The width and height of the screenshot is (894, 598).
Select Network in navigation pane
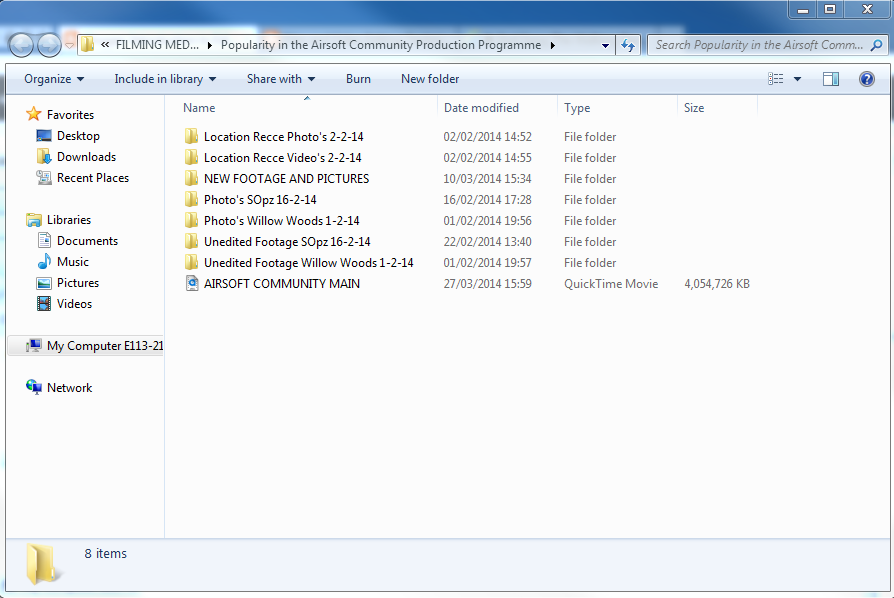coord(69,388)
